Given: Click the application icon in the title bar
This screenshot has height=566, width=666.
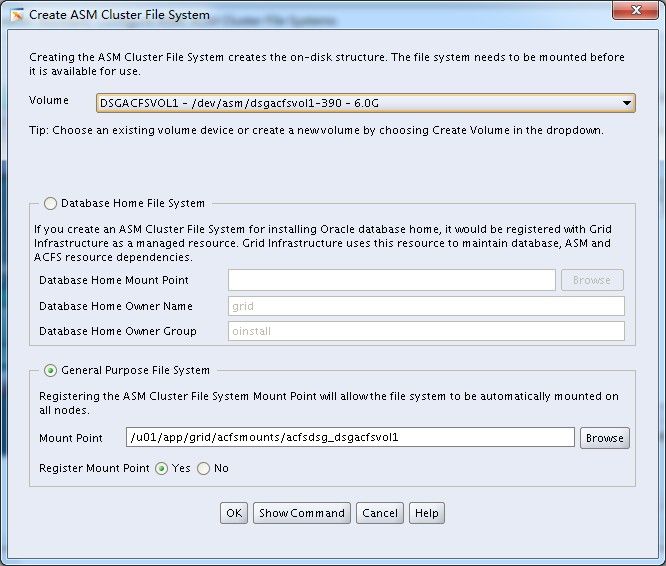Looking at the screenshot, I should tap(17, 15).
